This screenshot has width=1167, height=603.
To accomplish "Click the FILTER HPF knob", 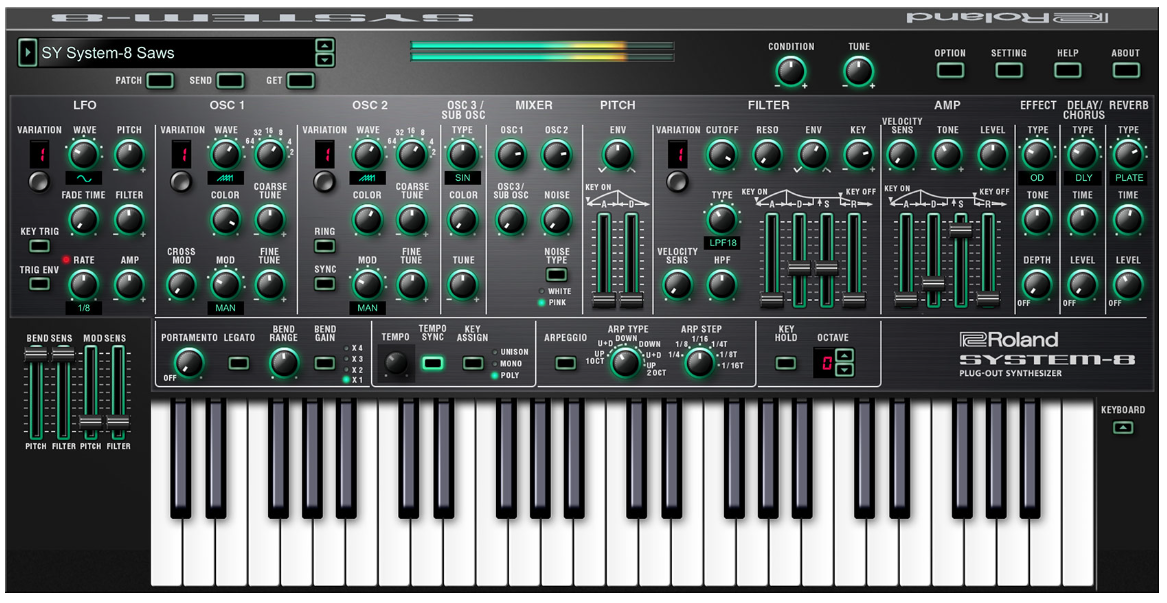I will [720, 286].
